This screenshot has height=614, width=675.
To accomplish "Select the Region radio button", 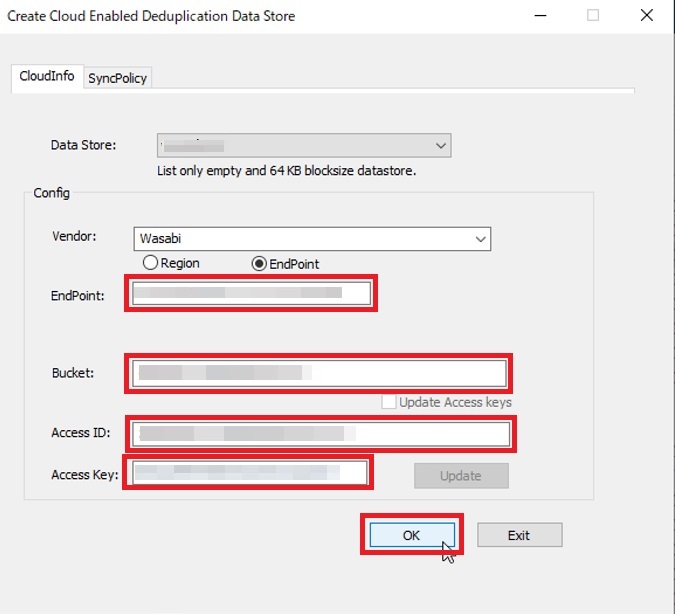I will [151, 263].
